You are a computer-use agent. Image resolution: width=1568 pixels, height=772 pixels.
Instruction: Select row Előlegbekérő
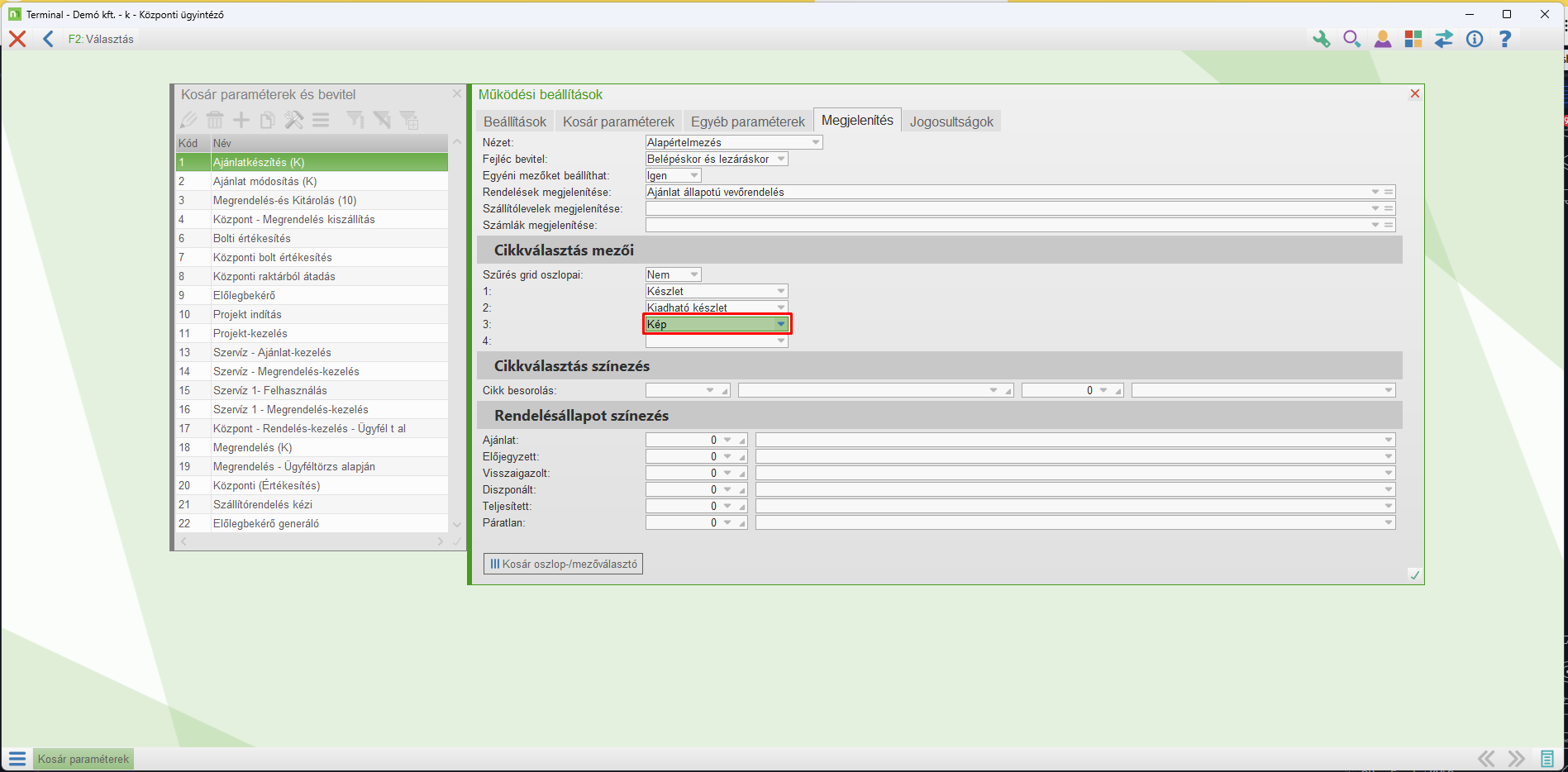click(312, 295)
